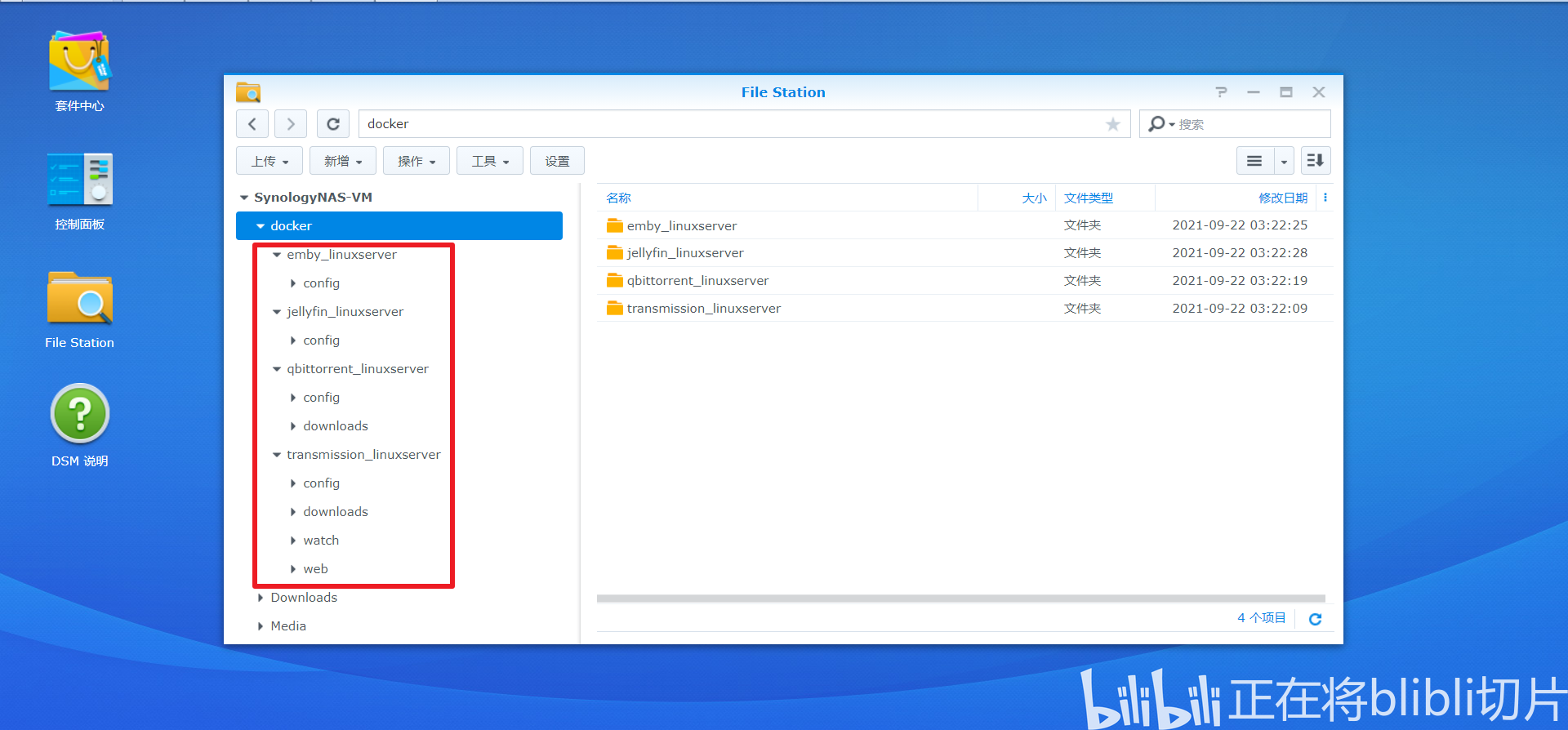Select Media shared folder in the tree

click(288, 626)
